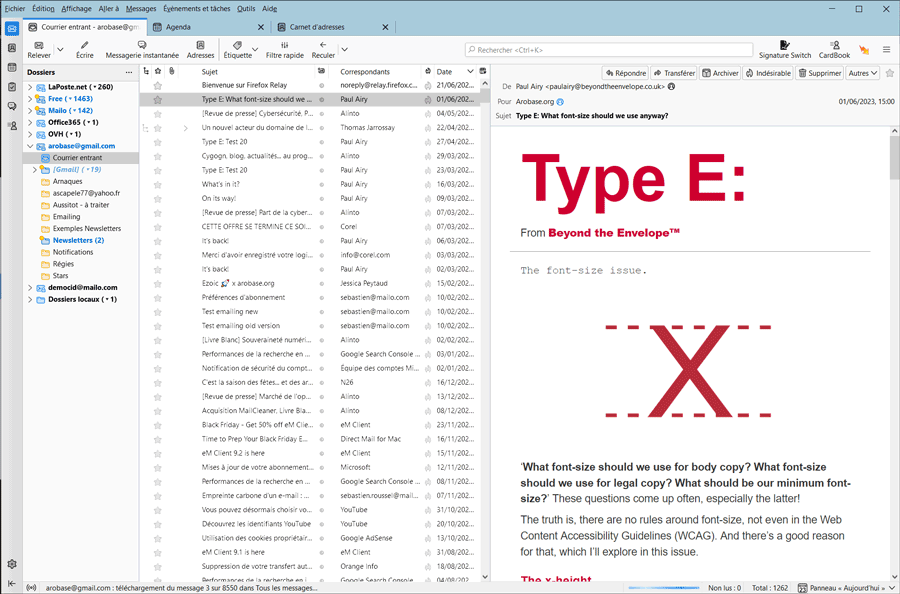Expand the Dossiers locaux tree

click(x=30, y=300)
